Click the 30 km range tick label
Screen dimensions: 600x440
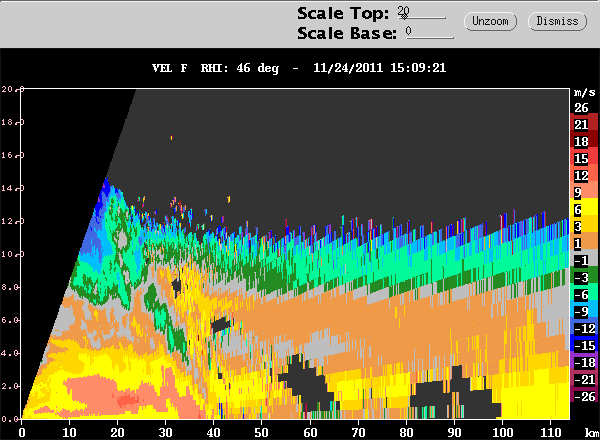tap(165, 433)
